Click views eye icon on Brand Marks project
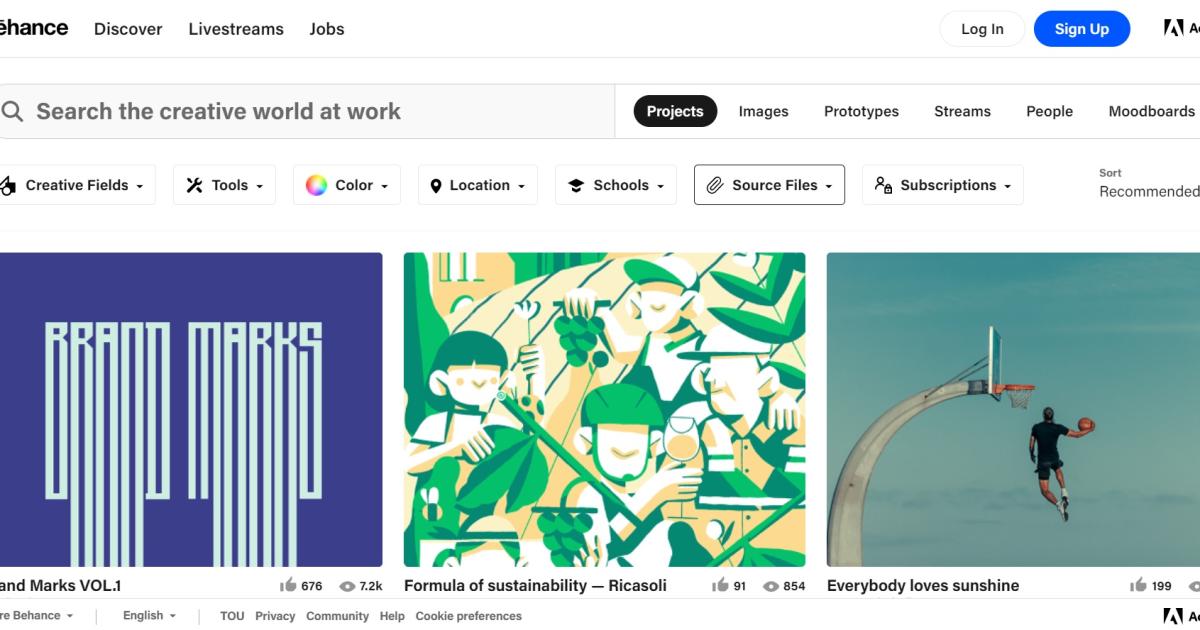 click(x=347, y=586)
